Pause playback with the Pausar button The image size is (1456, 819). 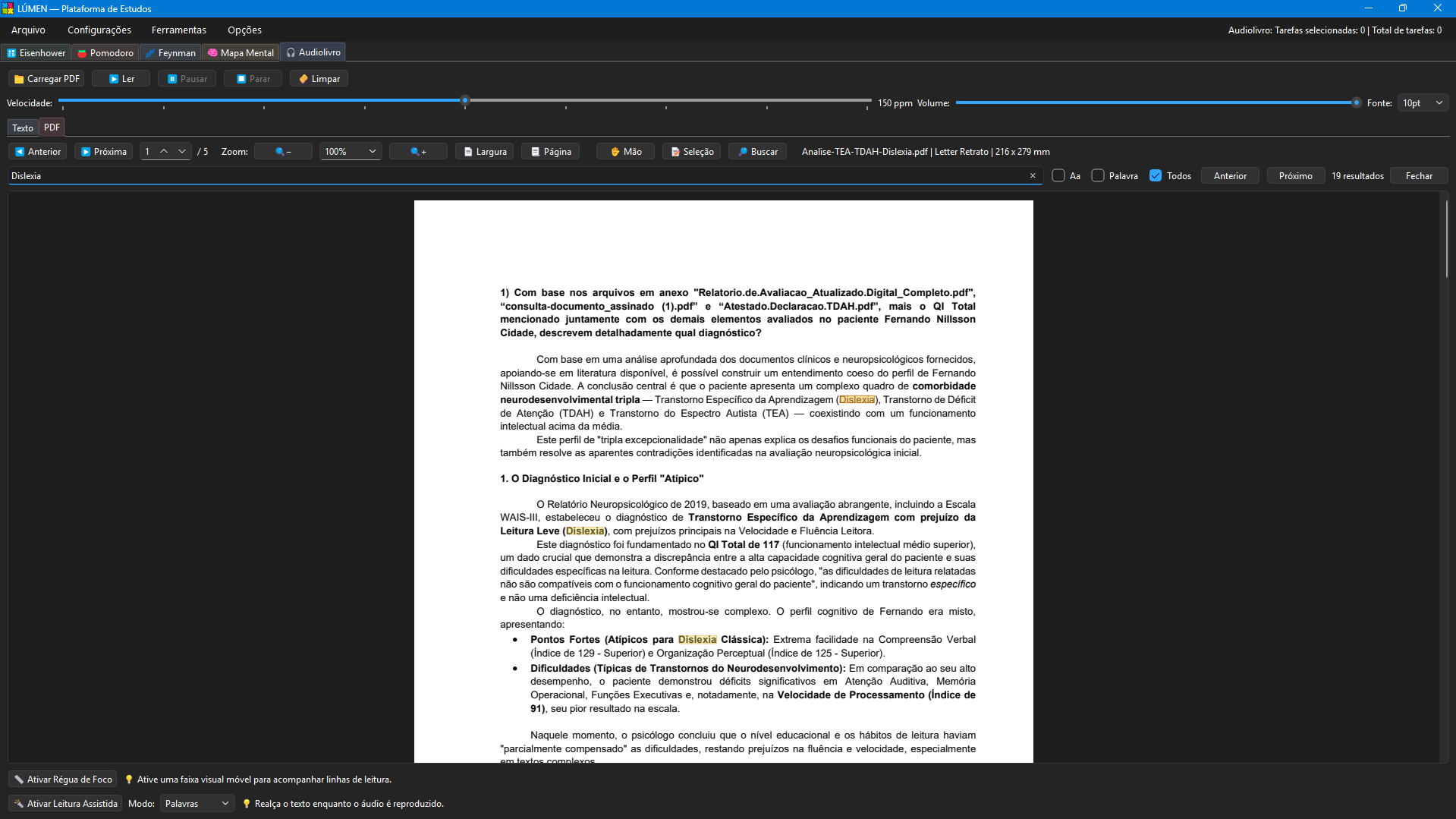(187, 79)
